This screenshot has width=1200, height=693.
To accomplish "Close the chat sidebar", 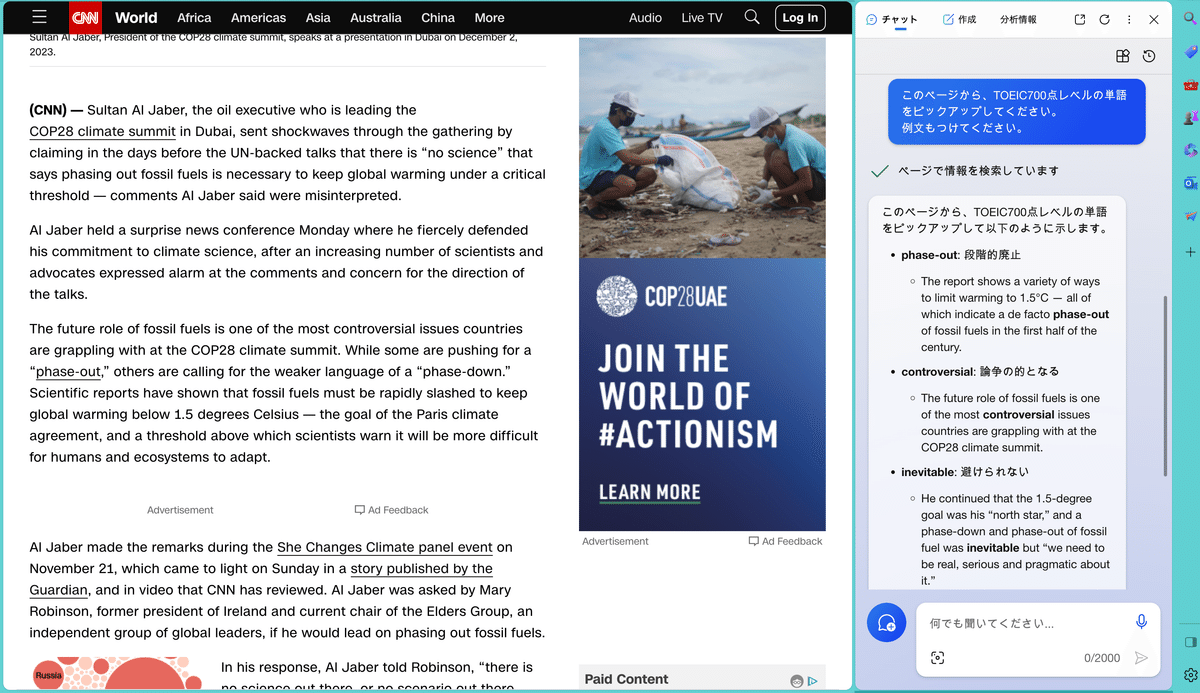I will pyautogui.click(x=1154, y=19).
